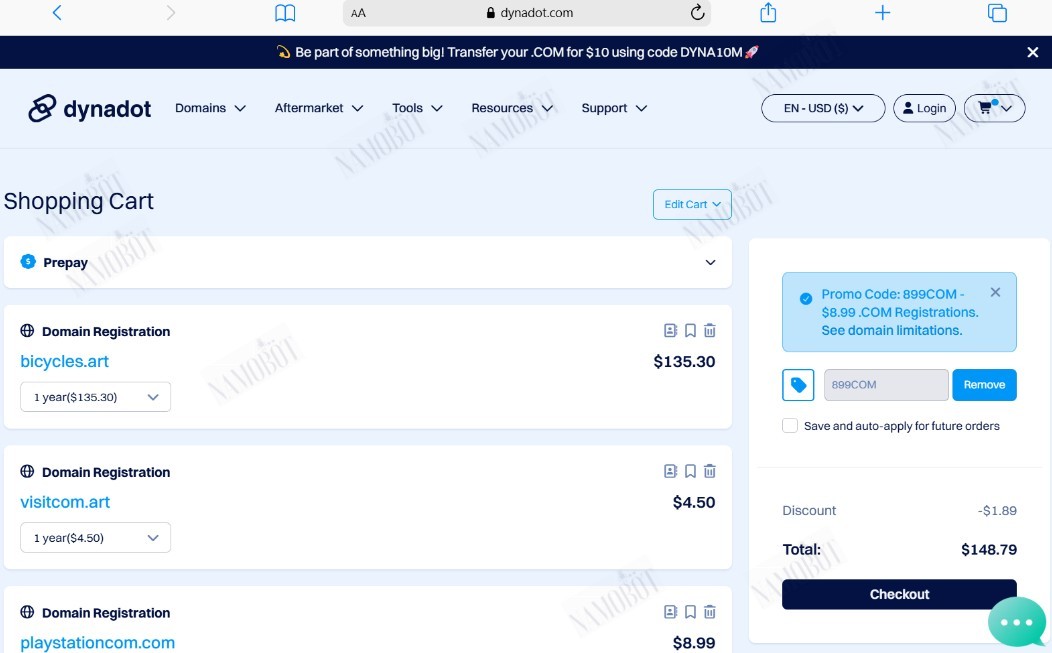Remove the applied promo code
This screenshot has height=653, width=1052.
point(984,385)
